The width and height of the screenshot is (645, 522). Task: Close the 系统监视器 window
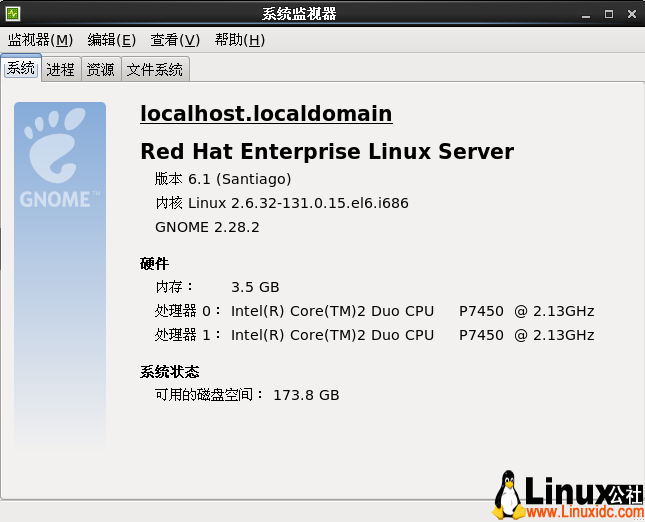[632, 14]
